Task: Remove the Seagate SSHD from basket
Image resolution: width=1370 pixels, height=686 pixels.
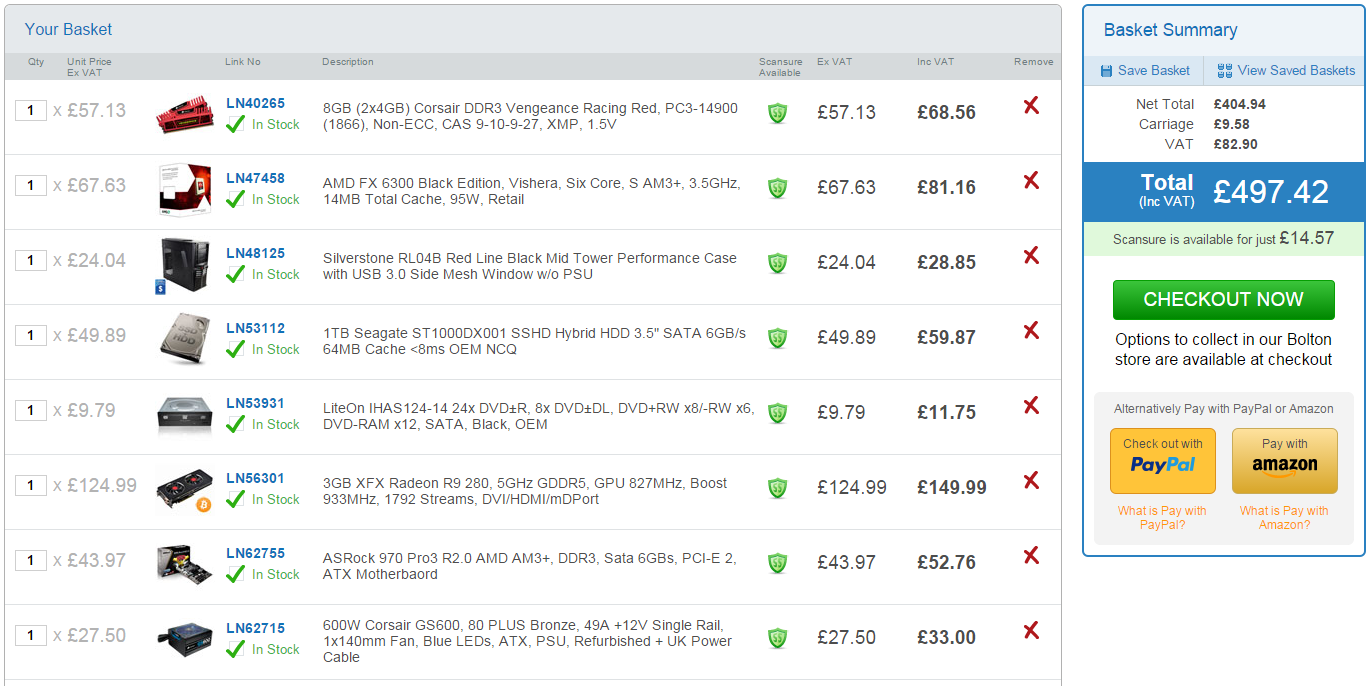Action: click(x=1031, y=330)
